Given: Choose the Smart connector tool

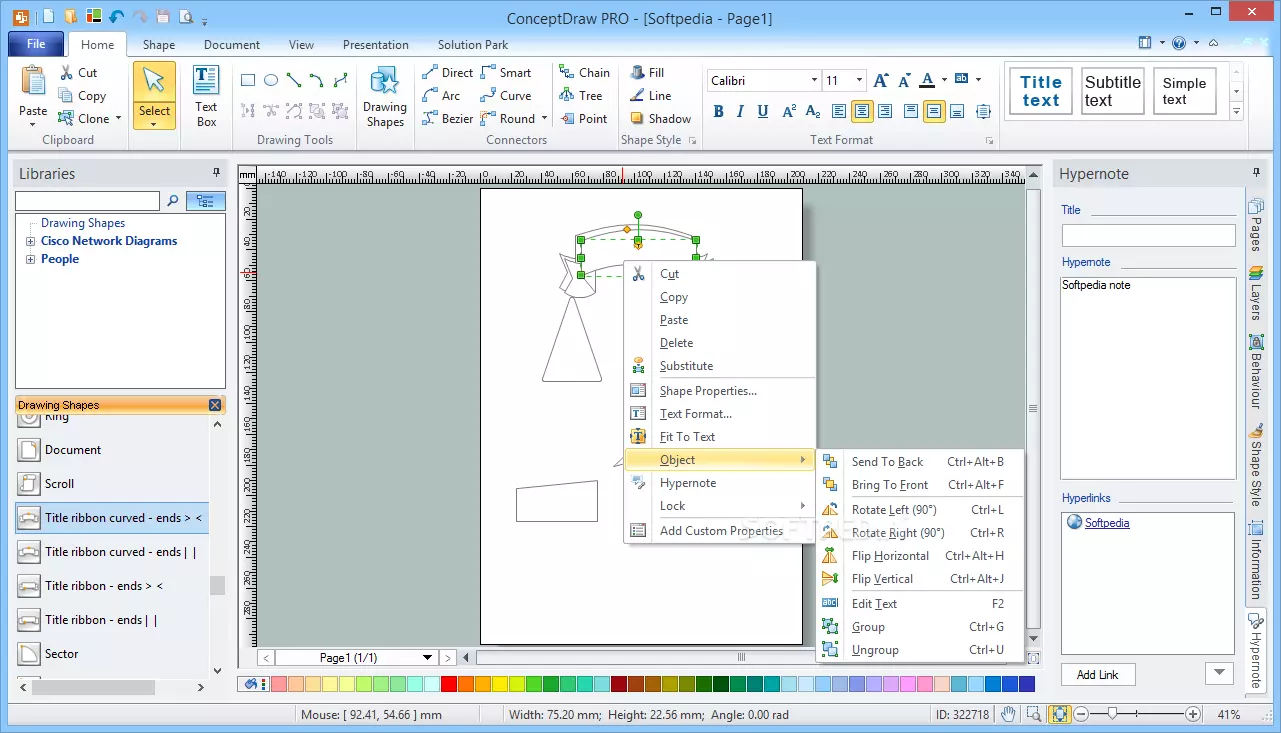Looking at the screenshot, I should point(506,72).
